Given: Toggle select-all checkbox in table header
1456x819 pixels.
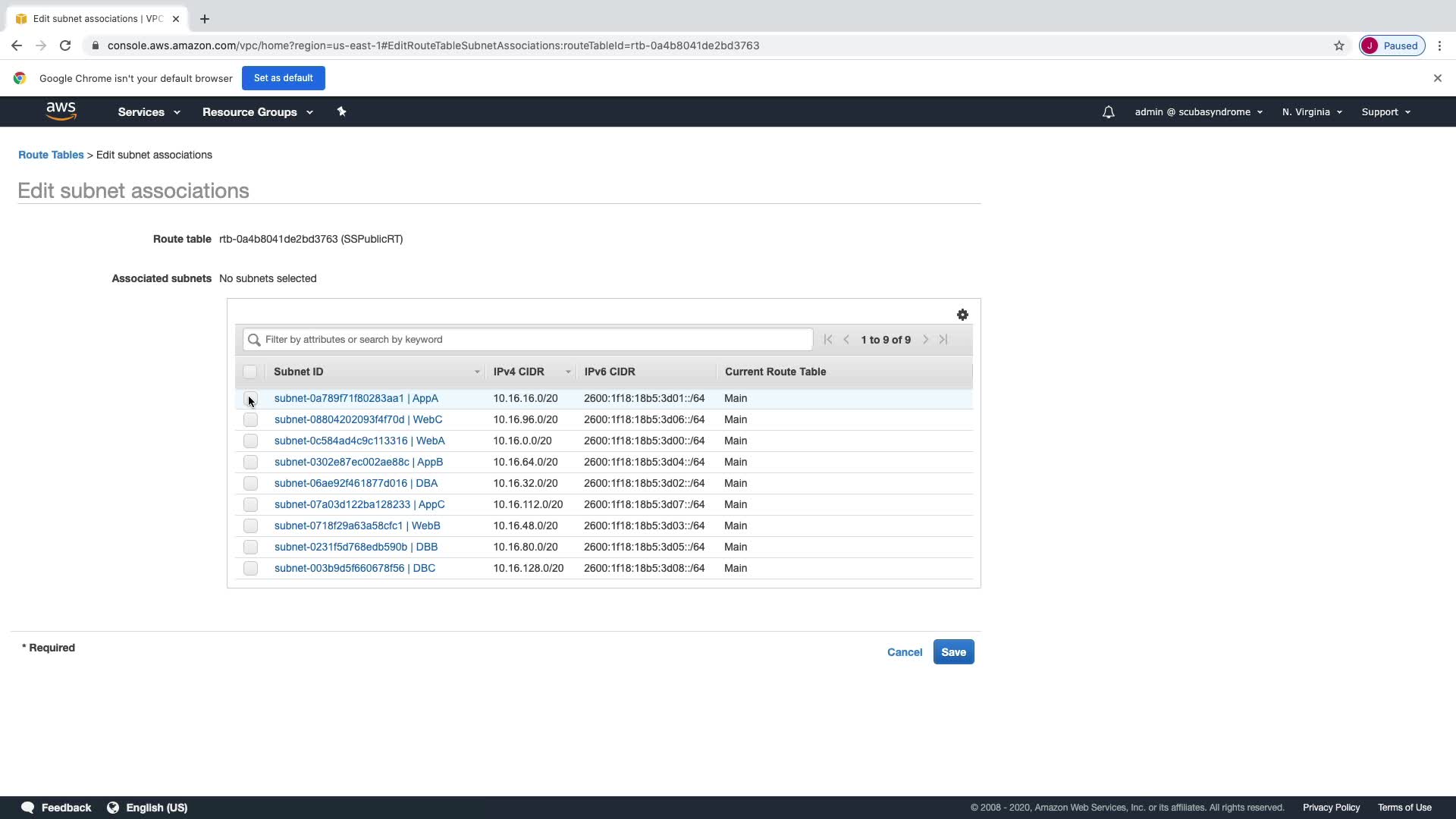Looking at the screenshot, I should coord(249,372).
